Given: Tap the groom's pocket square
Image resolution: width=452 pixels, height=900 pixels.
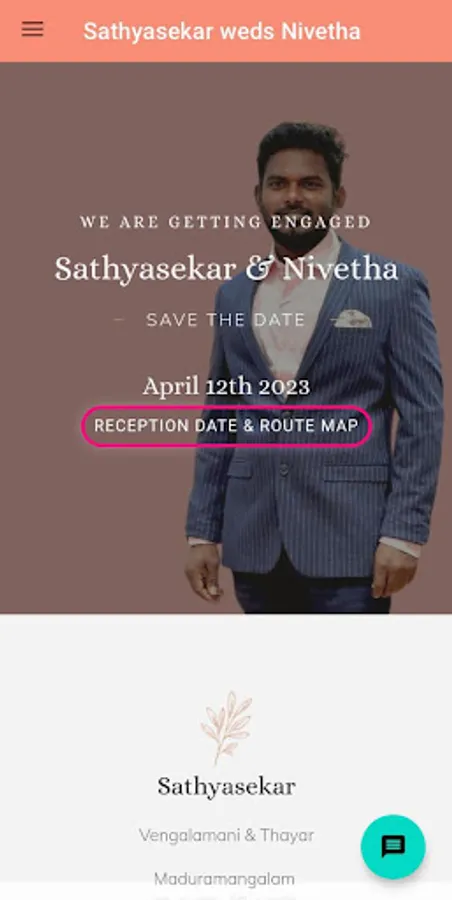Looking at the screenshot, I should pyautogui.click(x=353, y=319).
